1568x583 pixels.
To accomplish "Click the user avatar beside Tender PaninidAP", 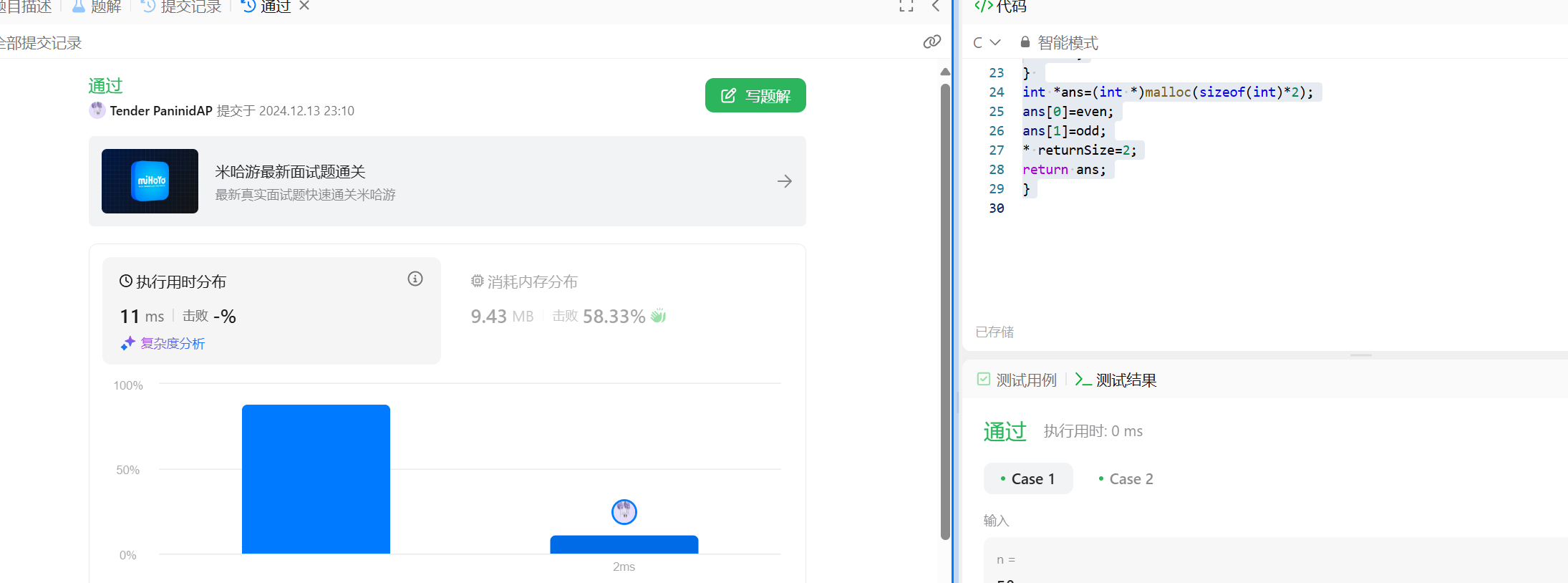I will point(97,110).
